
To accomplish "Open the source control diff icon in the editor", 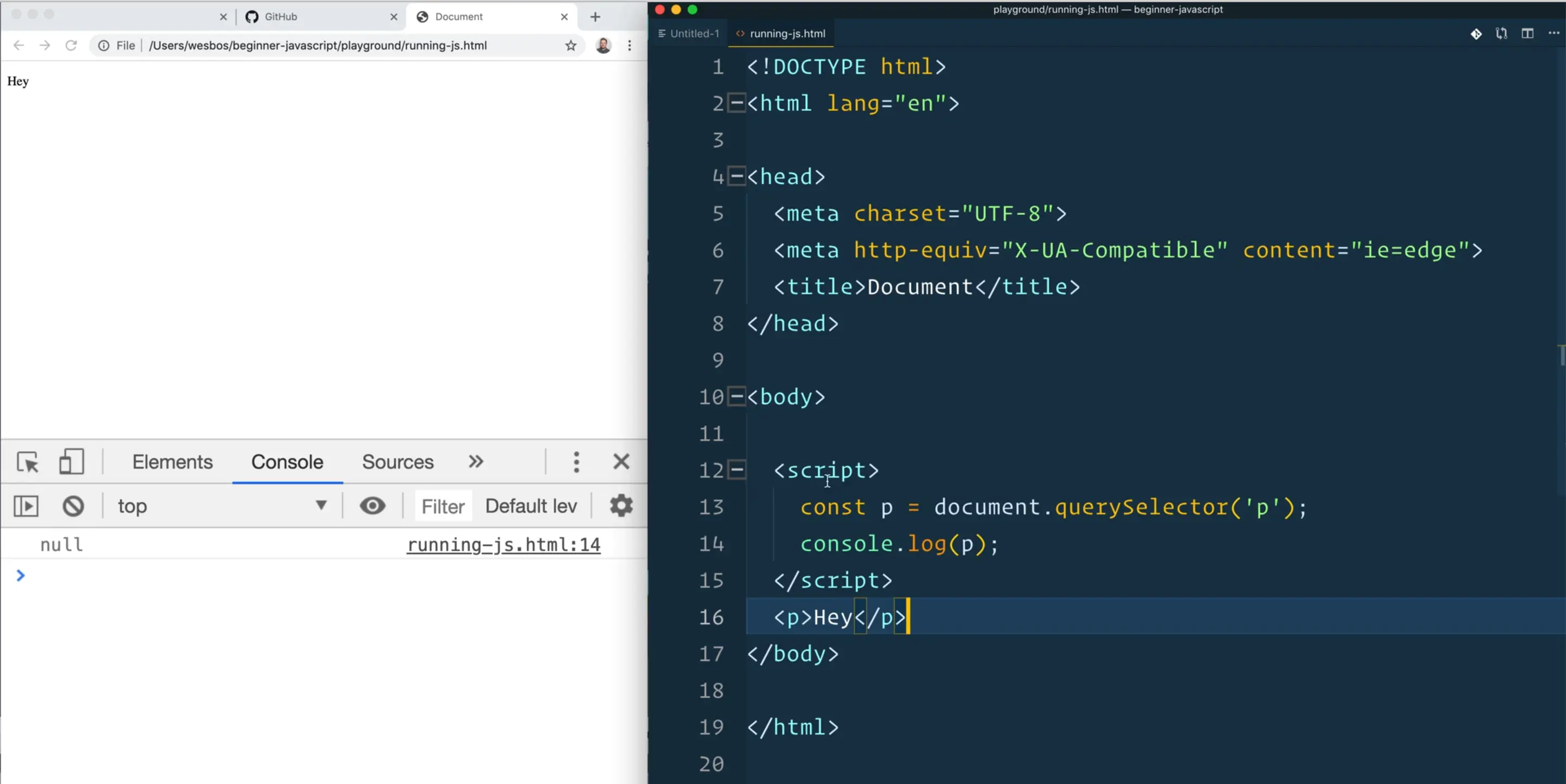I will tap(1501, 33).
